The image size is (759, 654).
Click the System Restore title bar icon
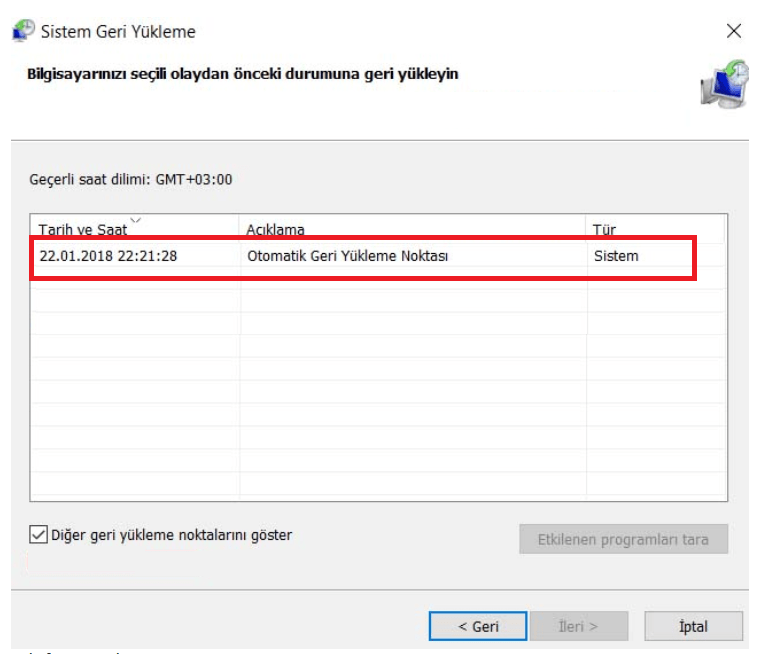coord(23,30)
